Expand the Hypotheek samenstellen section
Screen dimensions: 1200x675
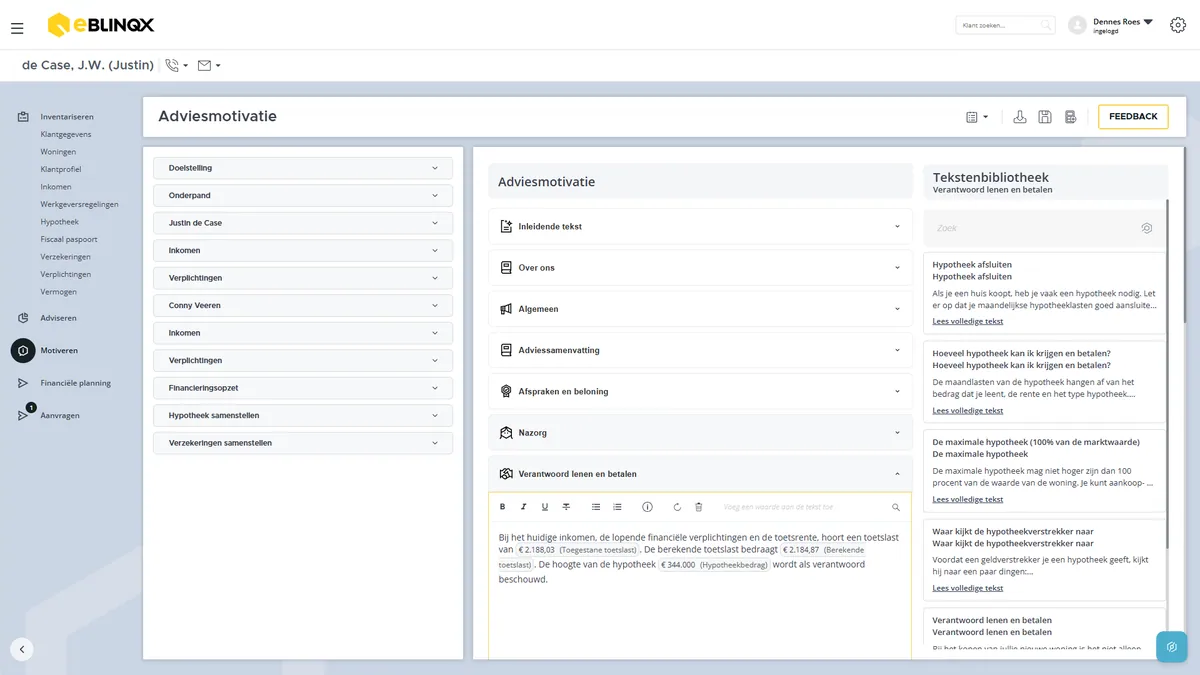pos(303,415)
